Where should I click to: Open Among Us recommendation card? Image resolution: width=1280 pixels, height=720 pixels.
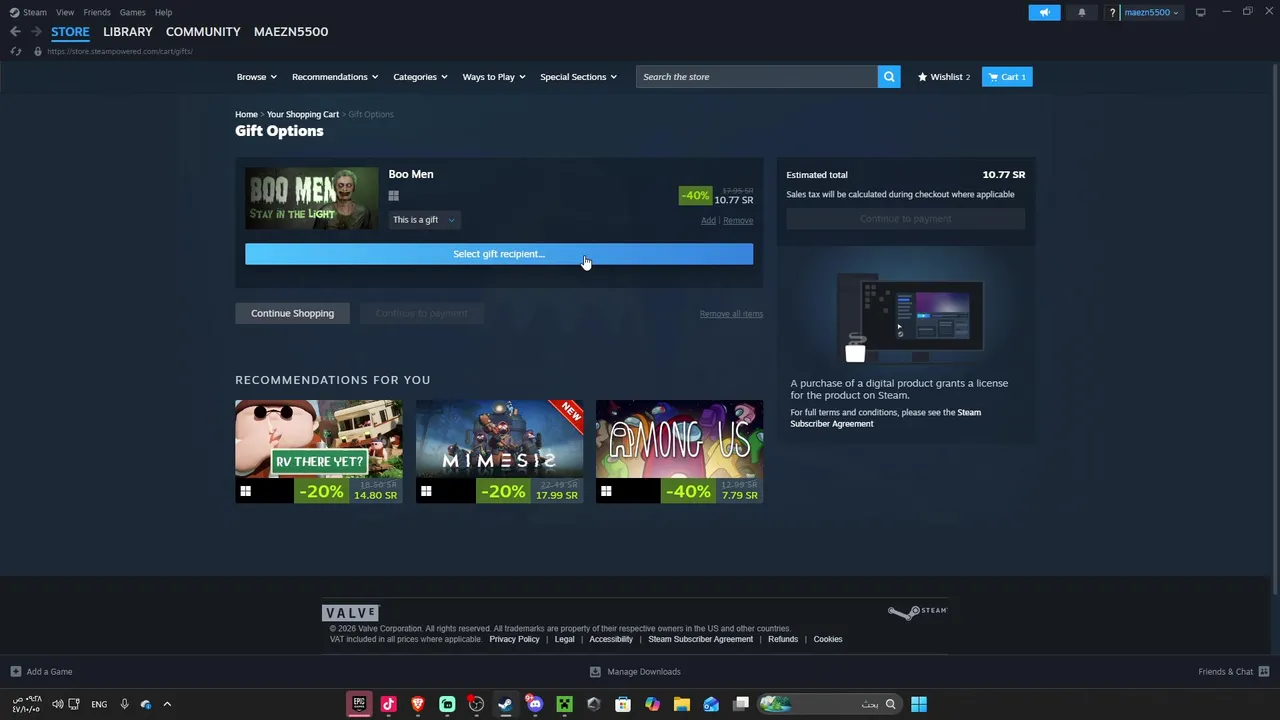(679, 451)
